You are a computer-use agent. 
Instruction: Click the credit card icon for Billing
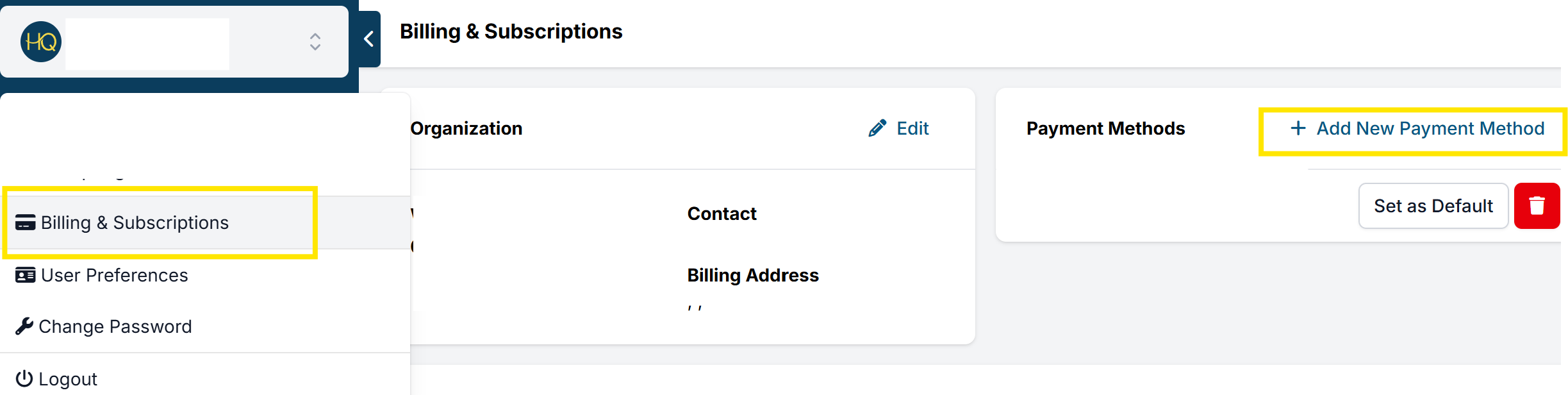pos(25,223)
